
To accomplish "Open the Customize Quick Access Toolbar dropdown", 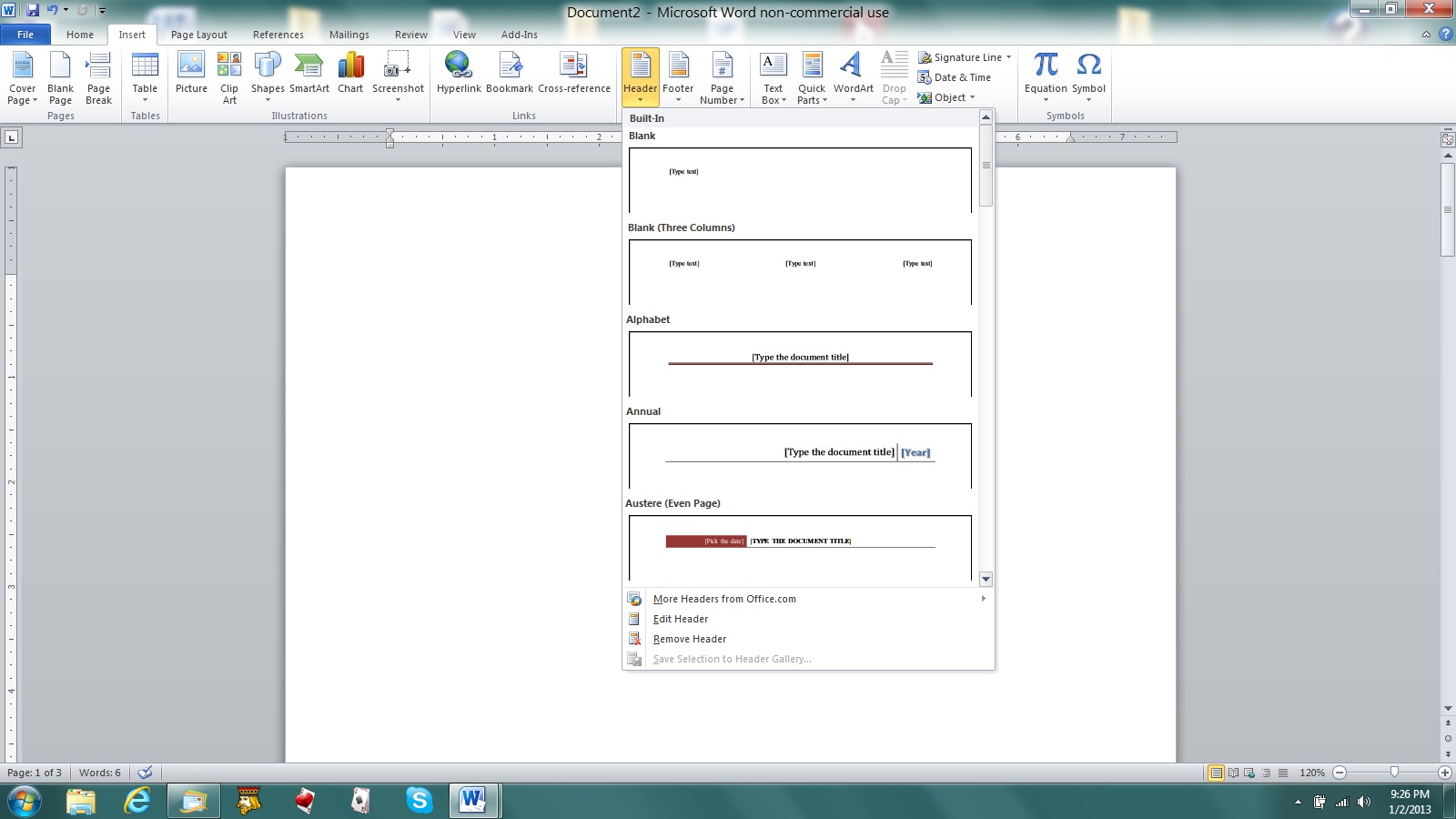I will (102, 11).
